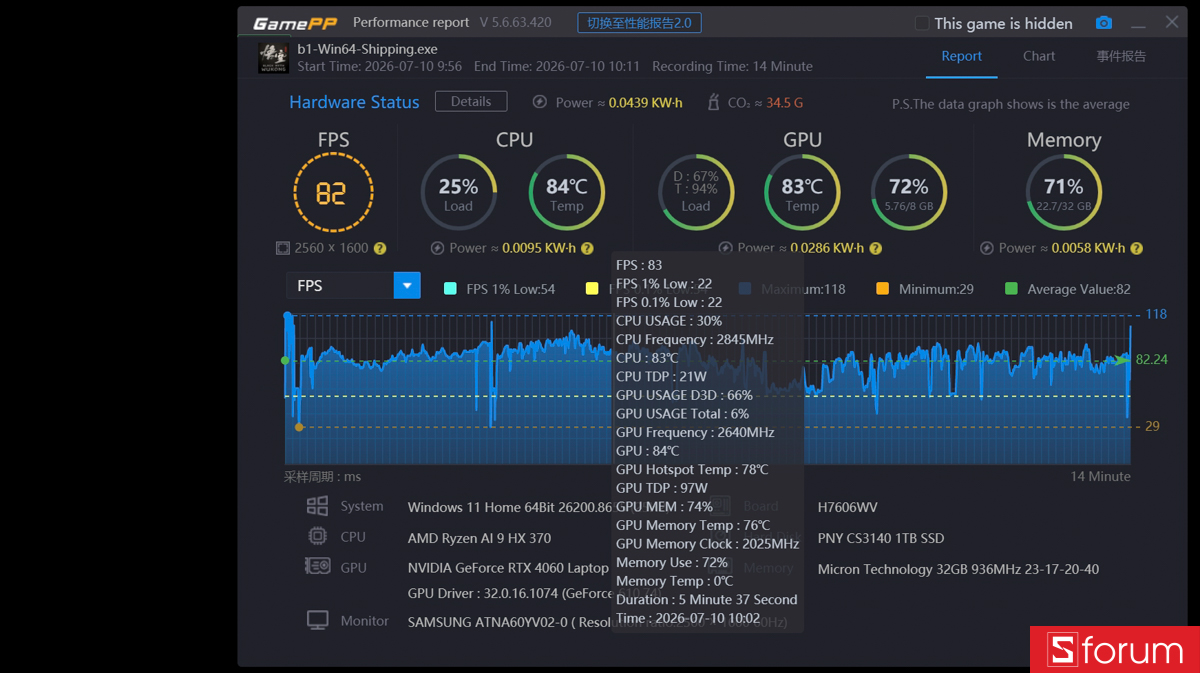Click the Windows System icon
Image resolution: width=1200 pixels, height=673 pixels.
pyautogui.click(x=317, y=506)
